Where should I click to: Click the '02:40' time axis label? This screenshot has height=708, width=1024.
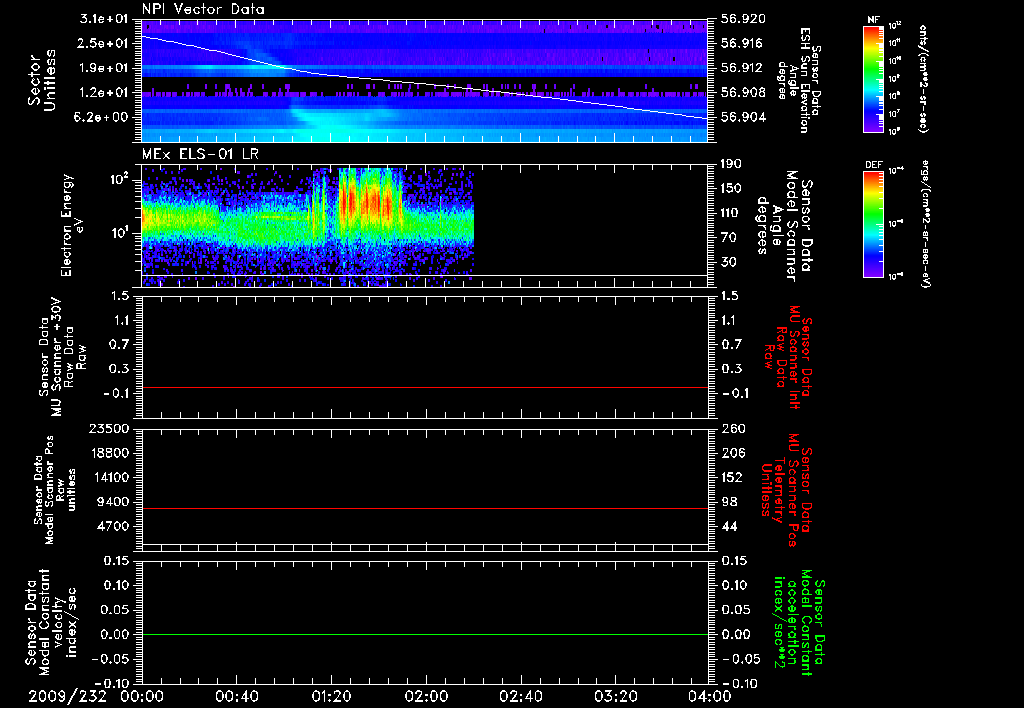(520, 696)
